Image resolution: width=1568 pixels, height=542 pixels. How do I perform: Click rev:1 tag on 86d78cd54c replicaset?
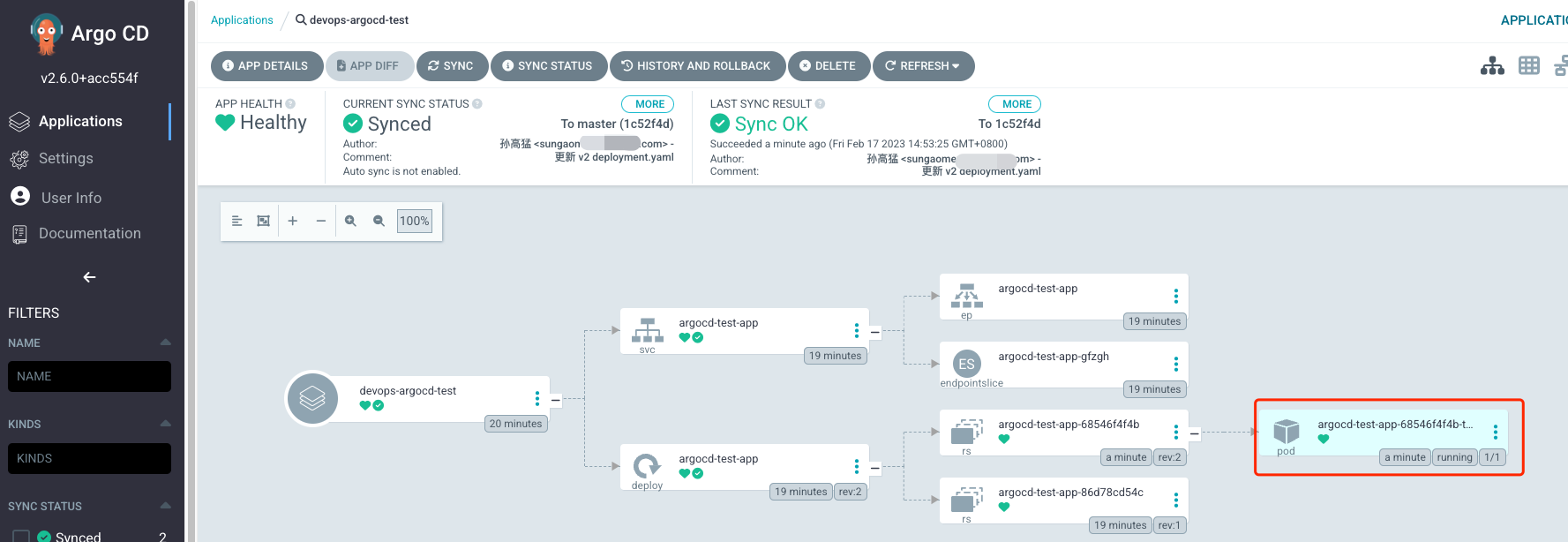(1169, 525)
